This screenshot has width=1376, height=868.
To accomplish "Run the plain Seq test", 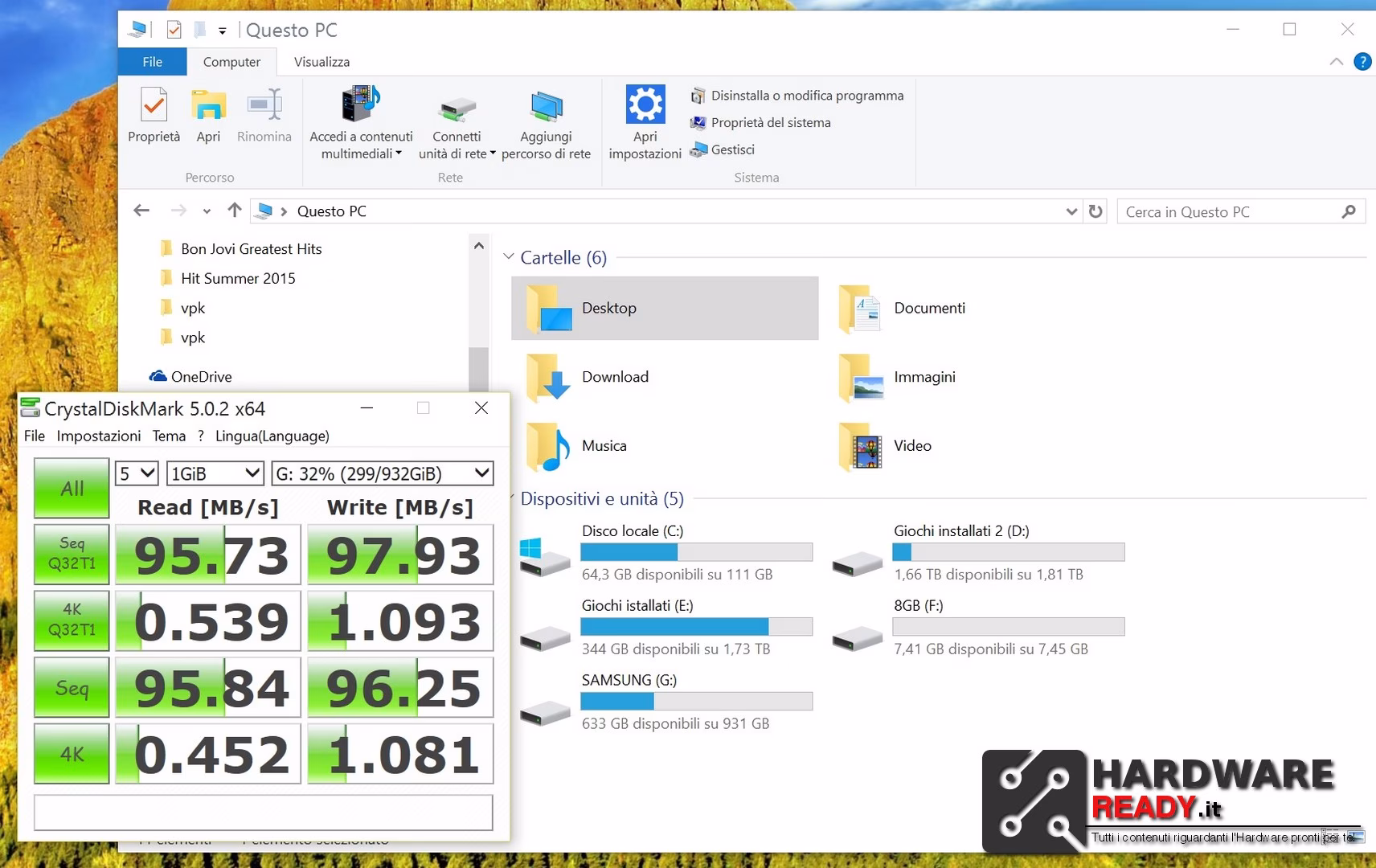I will (x=72, y=687).
